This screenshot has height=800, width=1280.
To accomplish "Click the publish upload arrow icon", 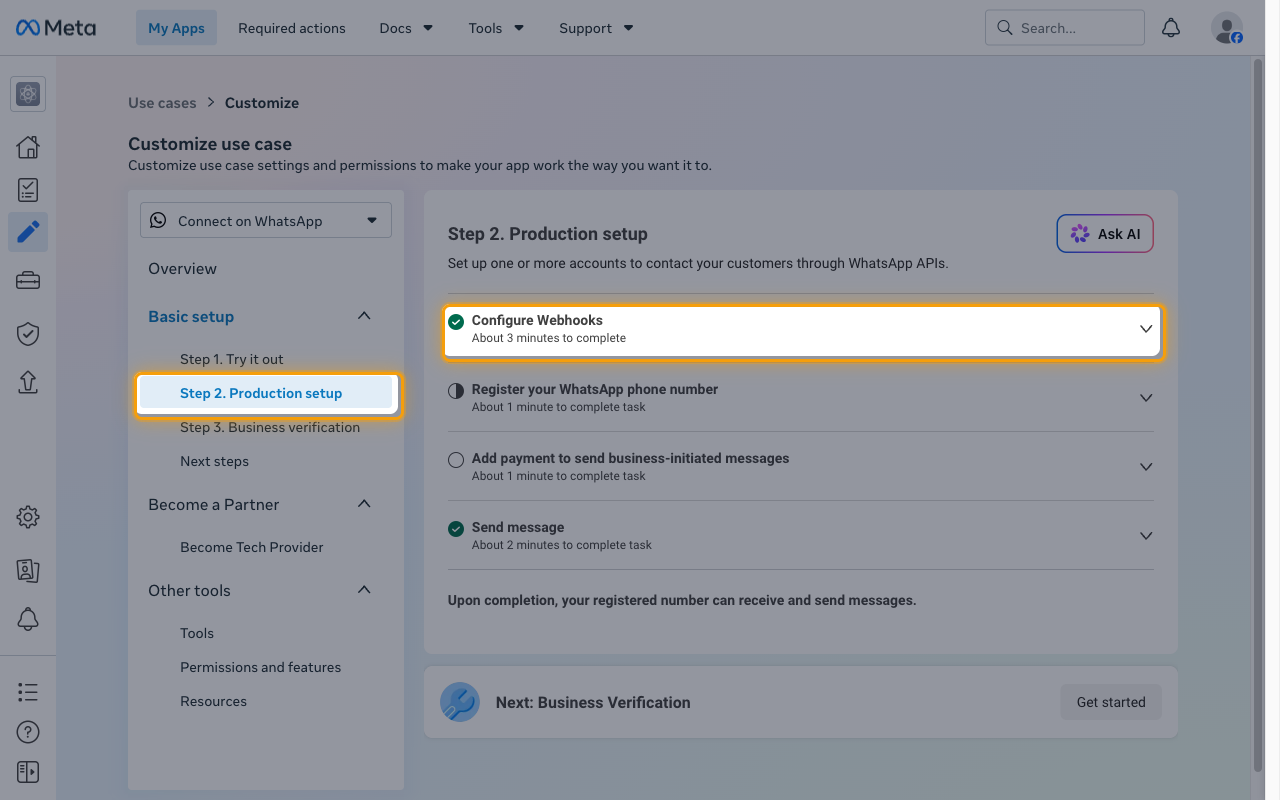I will tap(28, 382).
